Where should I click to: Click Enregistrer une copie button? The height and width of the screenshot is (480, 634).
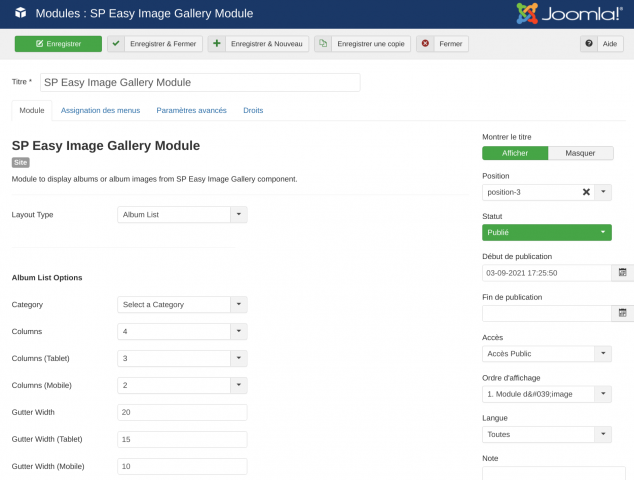click(363, 44)
